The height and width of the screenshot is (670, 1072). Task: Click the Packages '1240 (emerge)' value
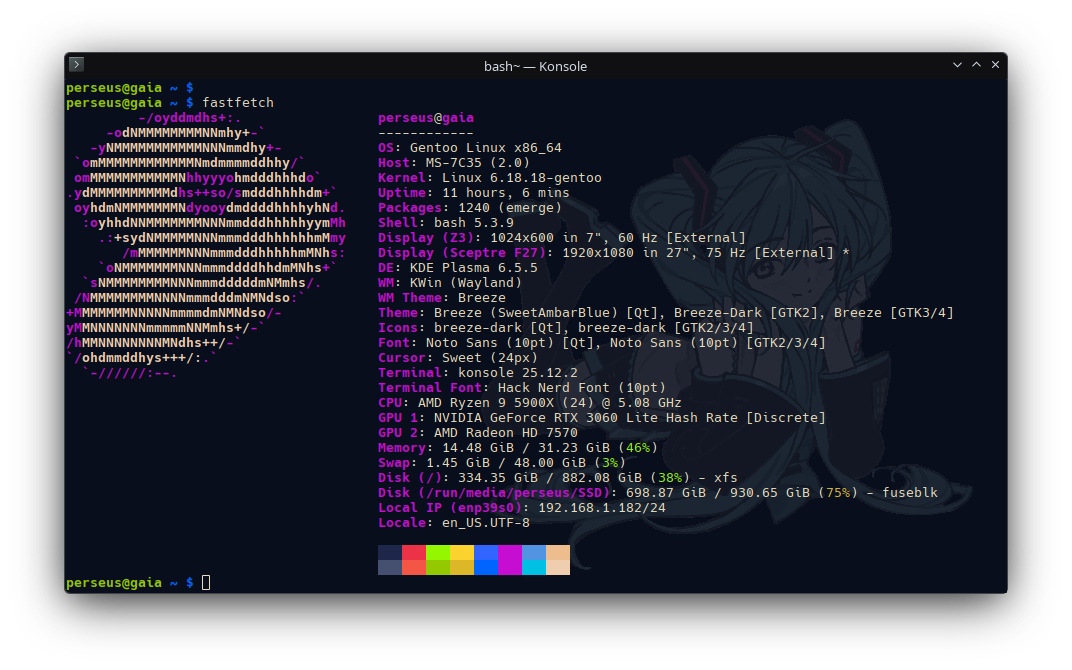tap(510, 208)
